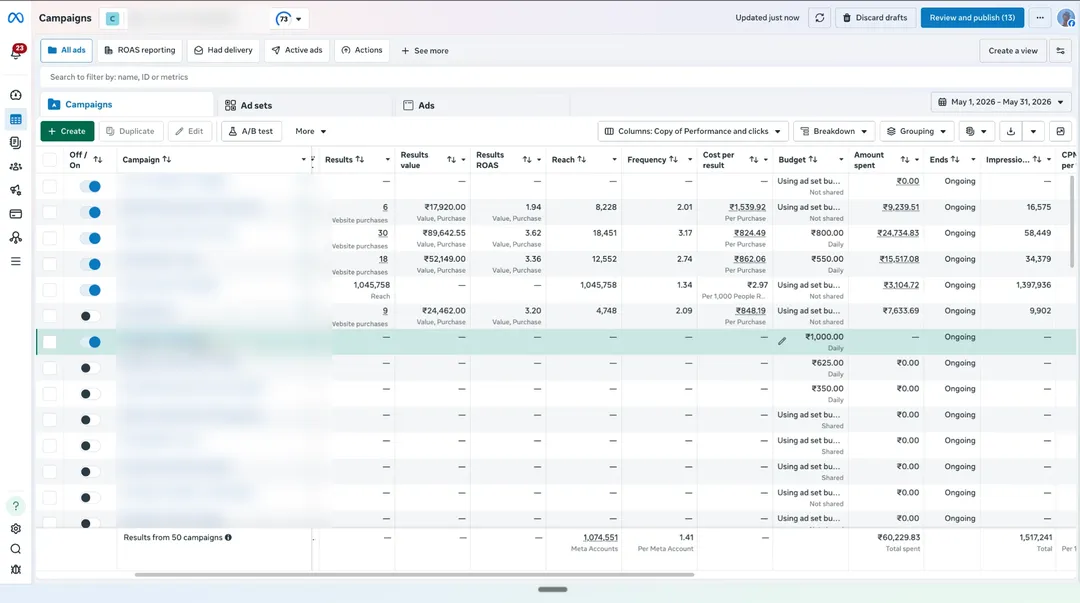This screenshot has height=603, width=1080.
Task: Click the vertical table scrollbar
Action: 1071,221
